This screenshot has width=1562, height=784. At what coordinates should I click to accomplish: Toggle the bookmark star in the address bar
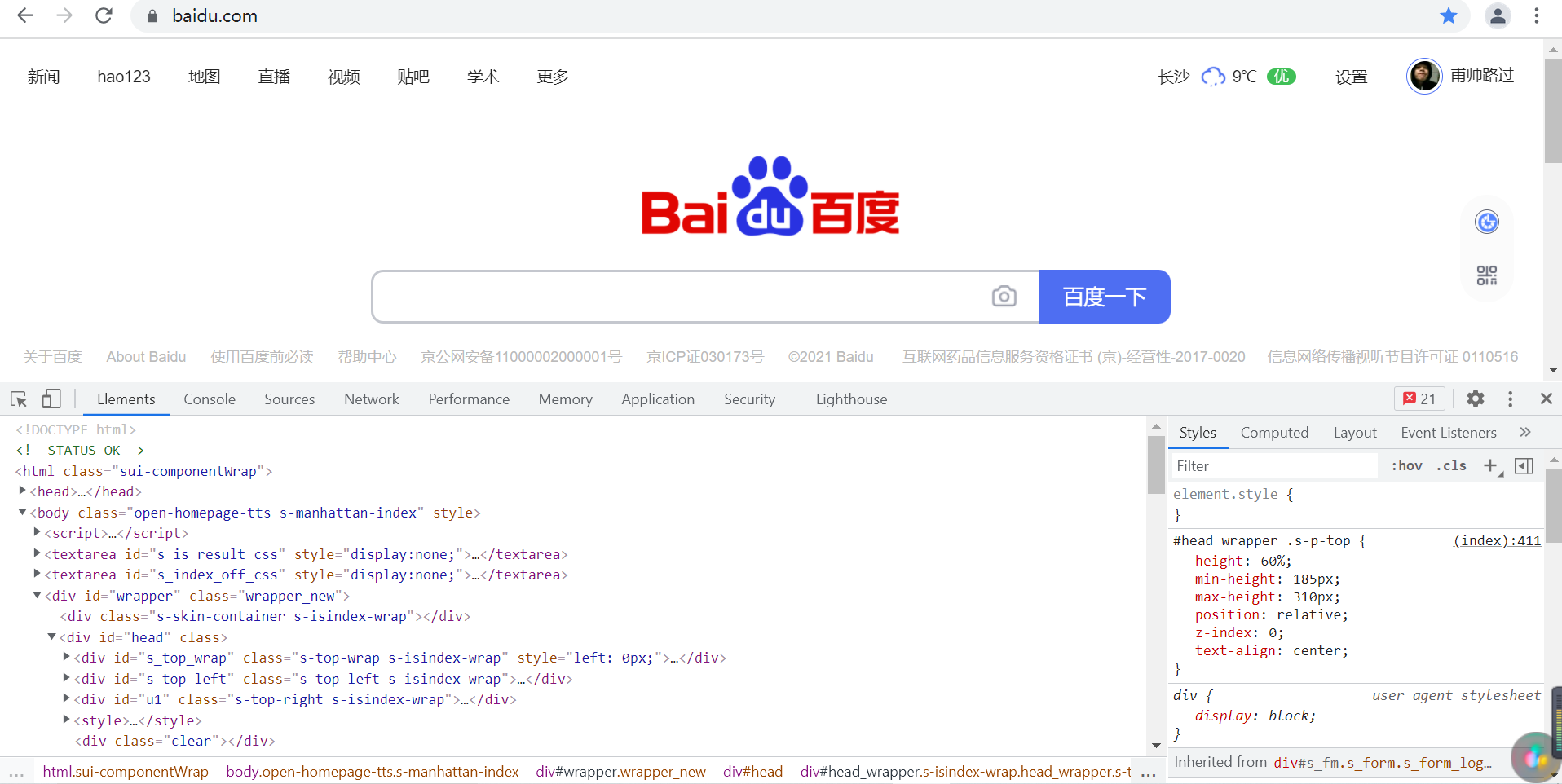pyautogui.click(x=1449, y=15)
